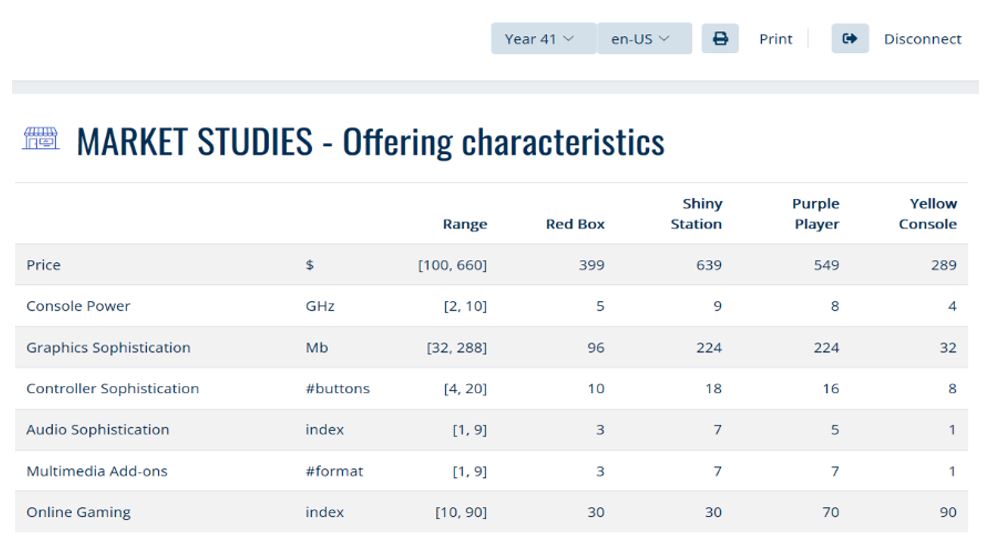Click Red Box price 399
Viewport: 991px width, 536px height.
tap(592, 265)
